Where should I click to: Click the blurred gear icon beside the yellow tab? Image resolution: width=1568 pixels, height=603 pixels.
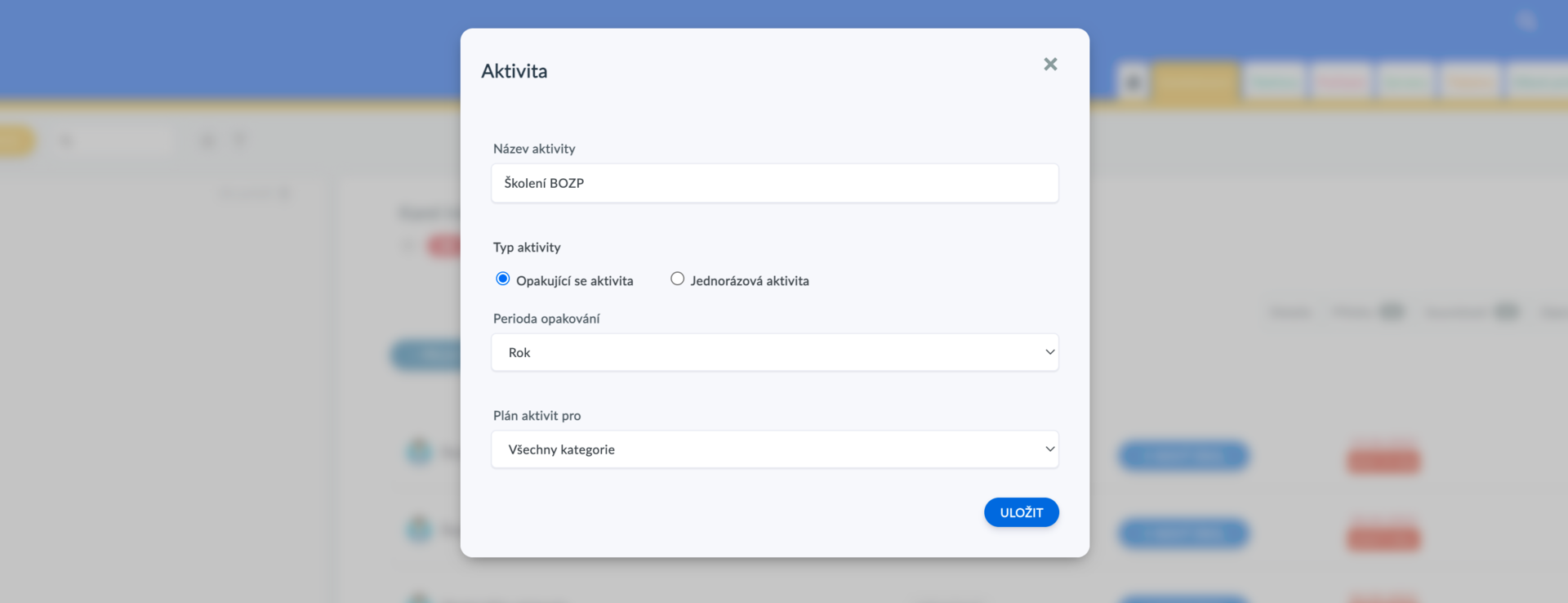(x=1133, y=82)
